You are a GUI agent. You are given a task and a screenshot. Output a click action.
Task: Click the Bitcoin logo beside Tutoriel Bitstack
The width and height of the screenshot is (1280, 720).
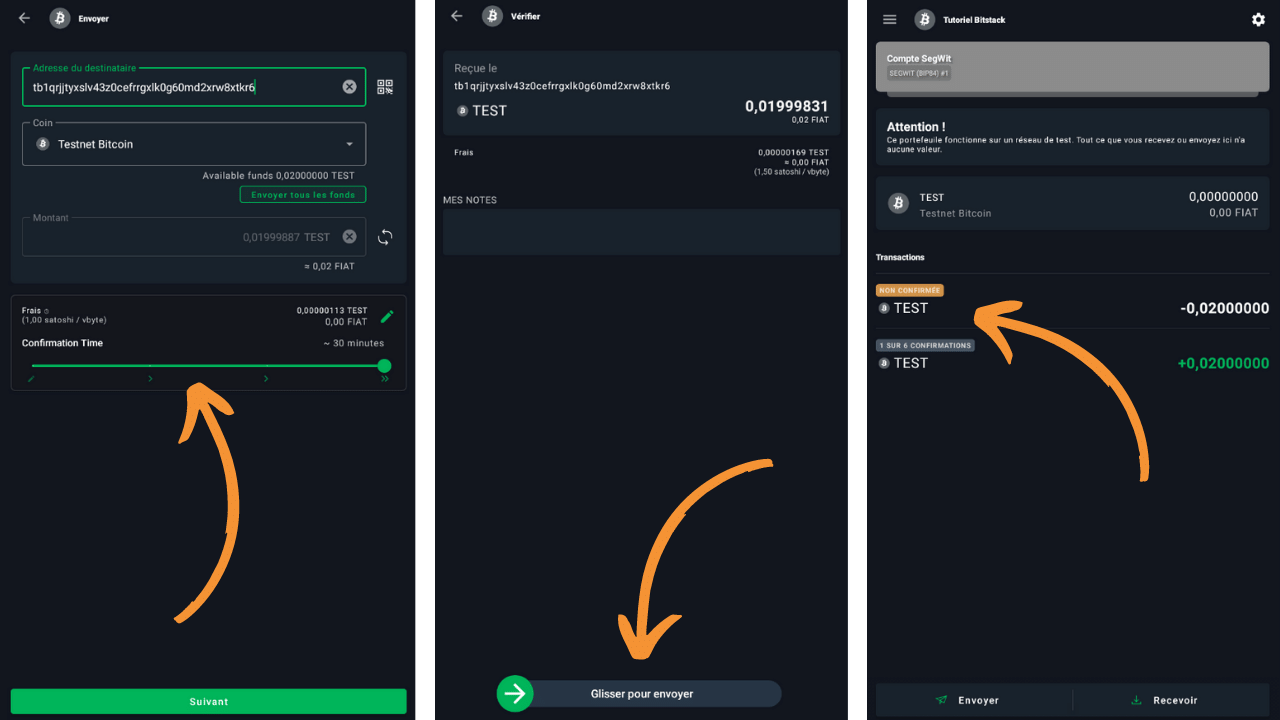[925, 19]
